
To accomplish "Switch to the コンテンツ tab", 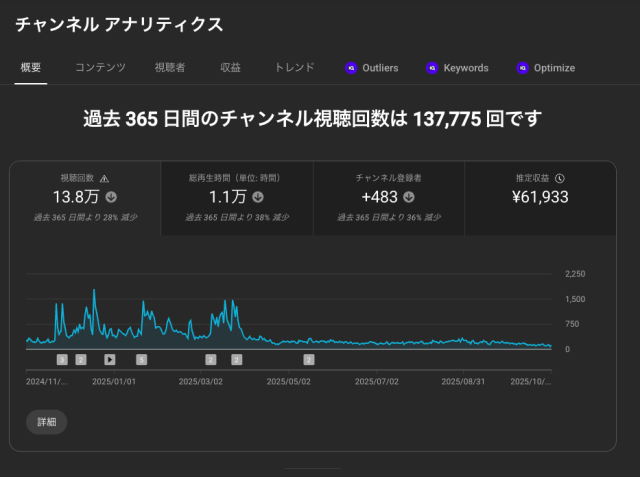I will click(x=100, y=68).
